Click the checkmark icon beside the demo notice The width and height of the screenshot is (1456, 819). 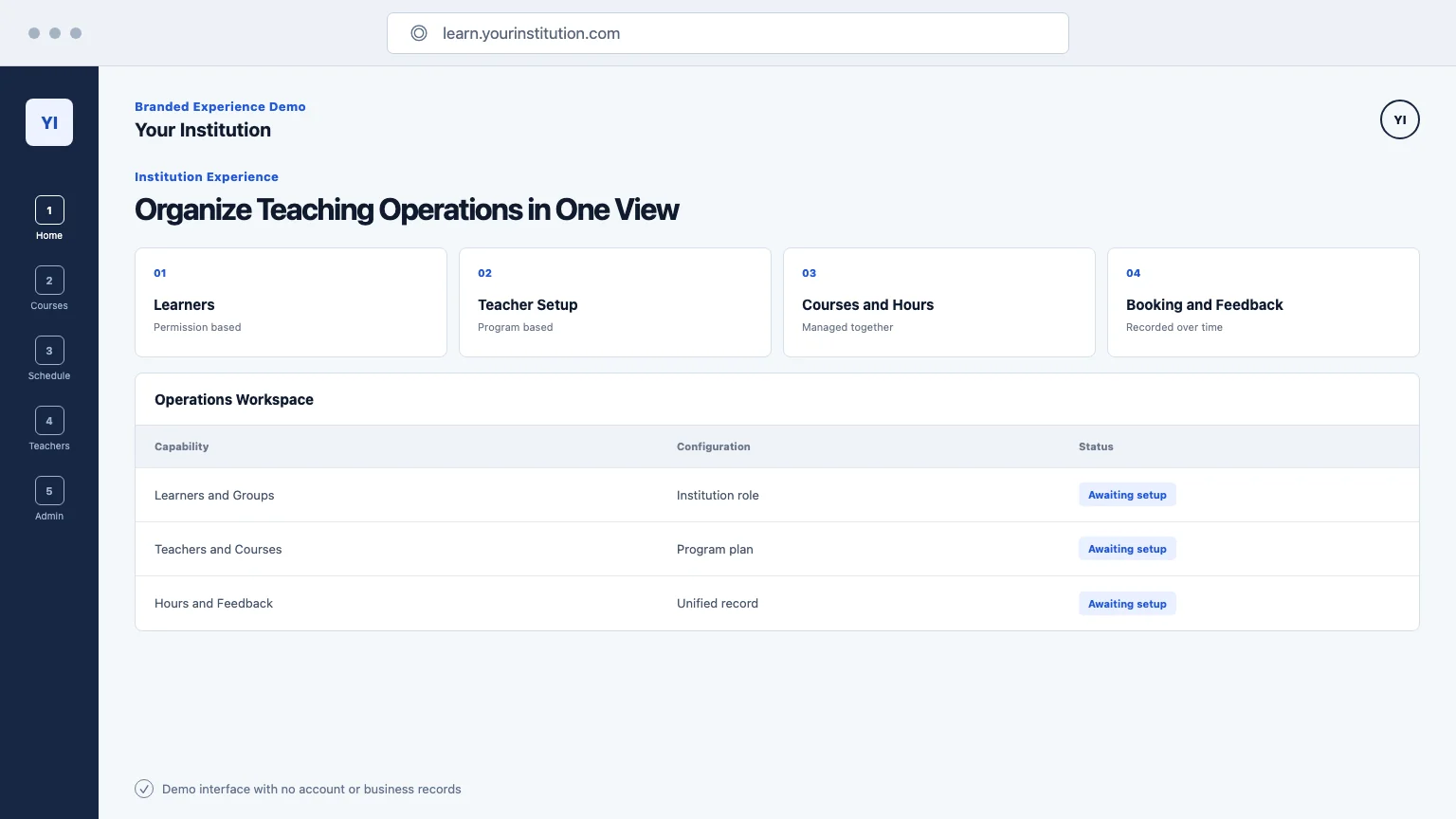click(144, 789)
